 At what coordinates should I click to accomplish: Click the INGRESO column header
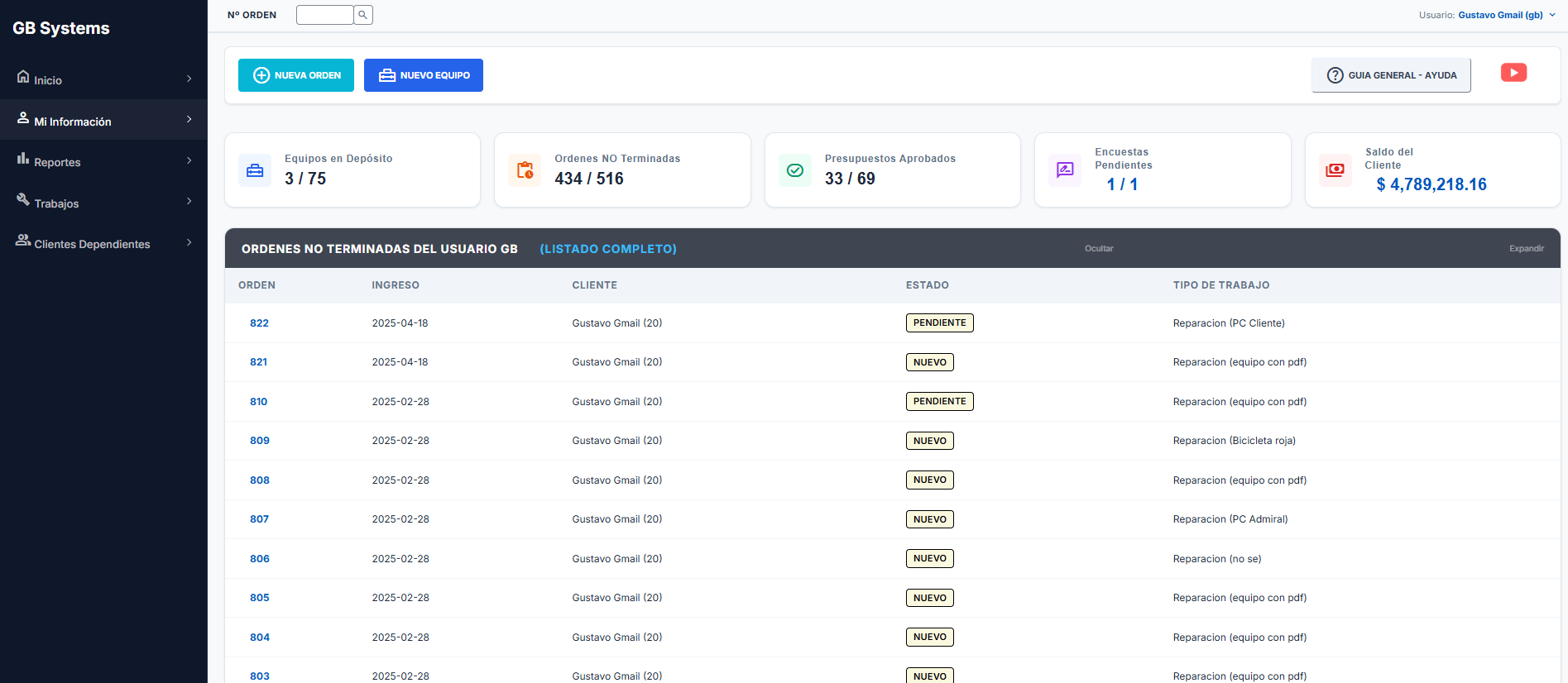[x=396, y=285]
